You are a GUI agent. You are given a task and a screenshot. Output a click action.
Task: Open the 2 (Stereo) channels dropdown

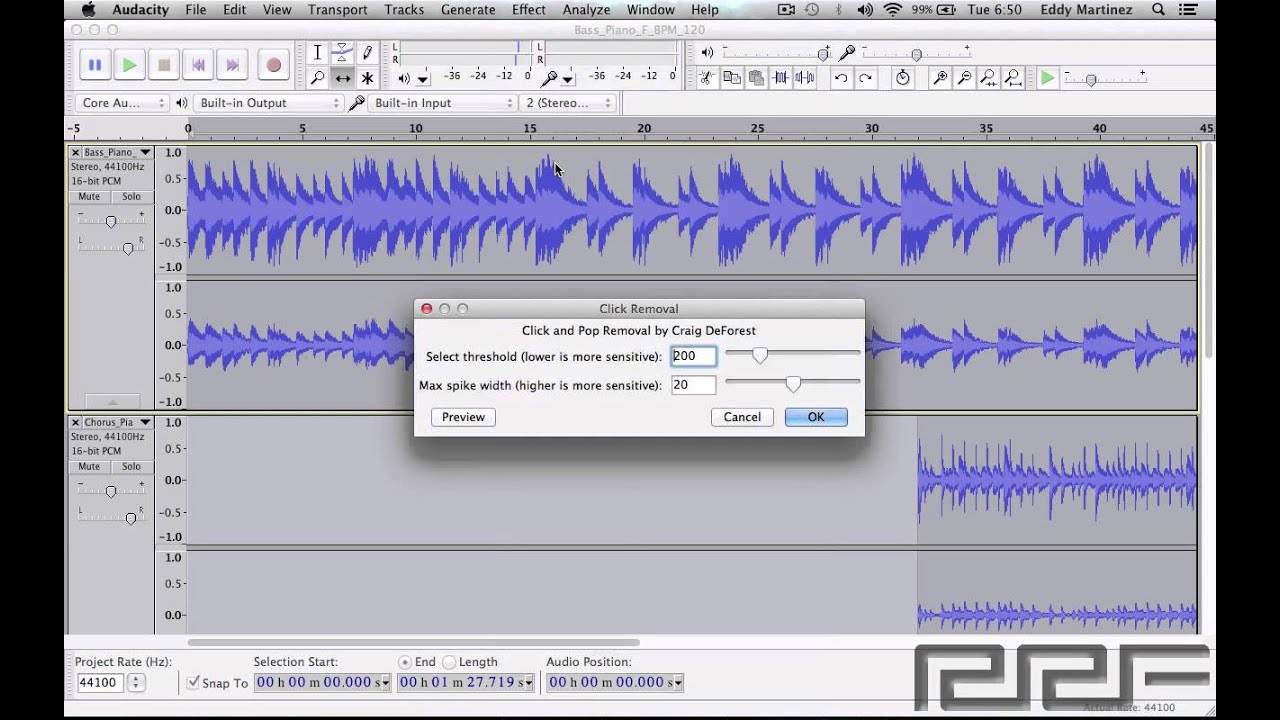pos(568,103)
